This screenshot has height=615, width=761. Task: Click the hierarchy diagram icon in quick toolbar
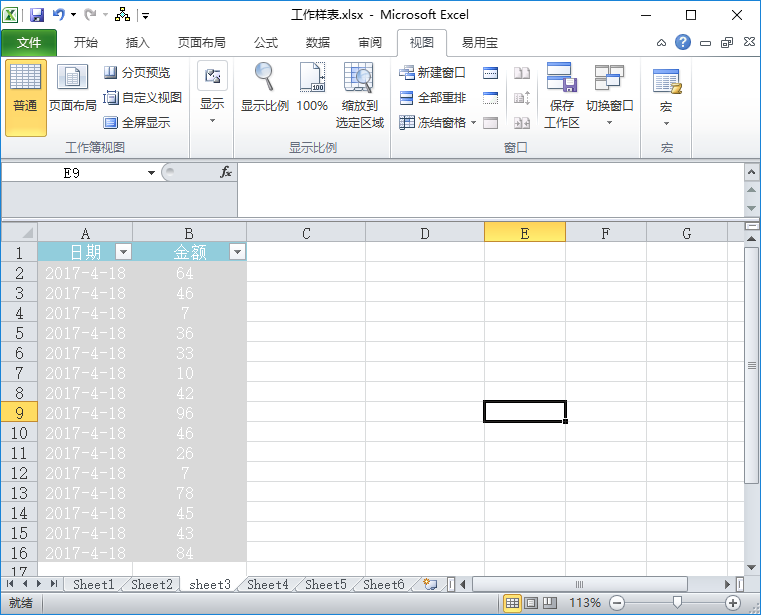(x=122, y=15)
